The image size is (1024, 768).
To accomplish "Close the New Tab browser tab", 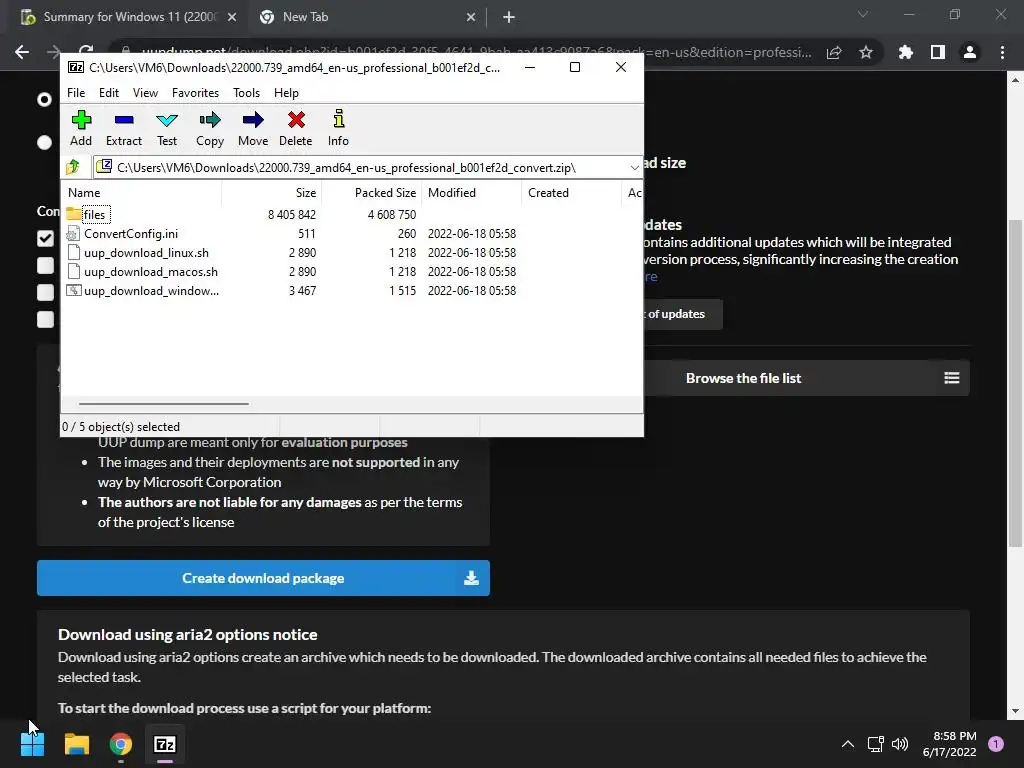I will click(x=471, y=18).
